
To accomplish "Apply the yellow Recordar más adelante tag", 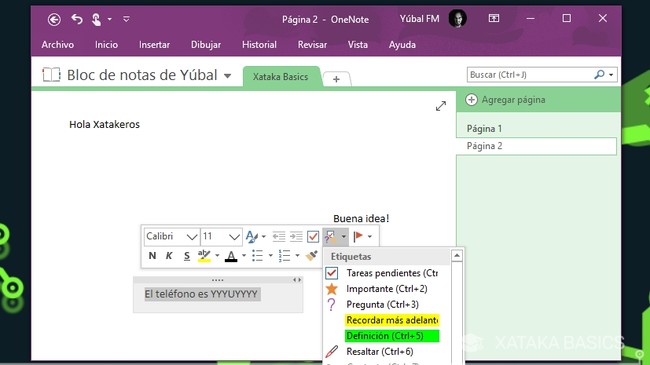I will 387,320.
